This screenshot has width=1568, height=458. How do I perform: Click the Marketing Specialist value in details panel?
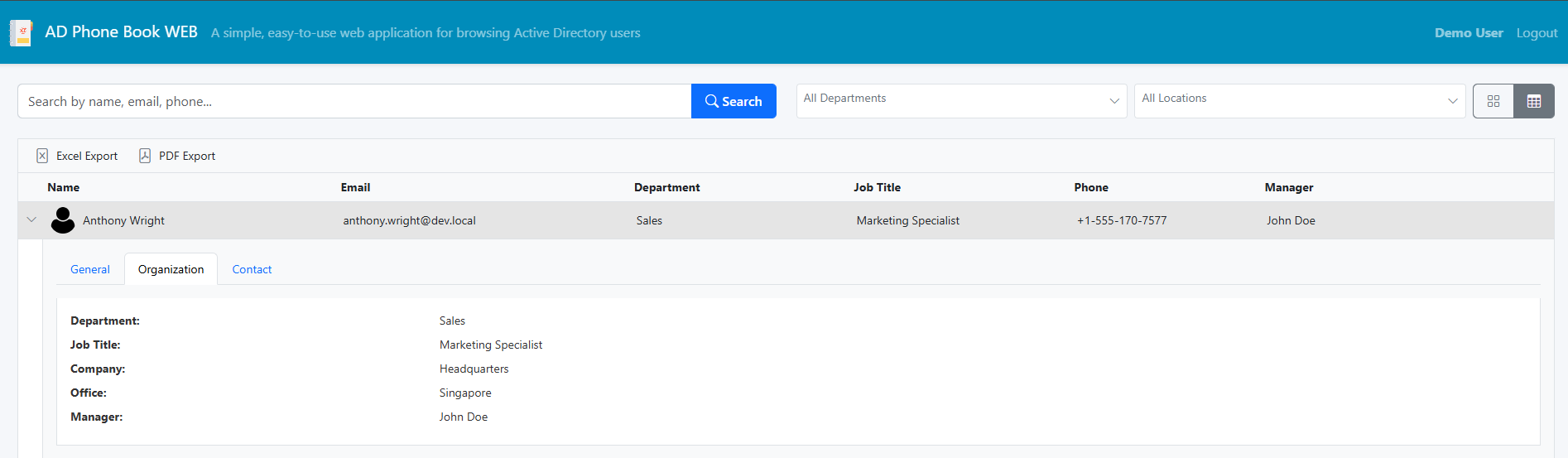(x=491, y=345)
